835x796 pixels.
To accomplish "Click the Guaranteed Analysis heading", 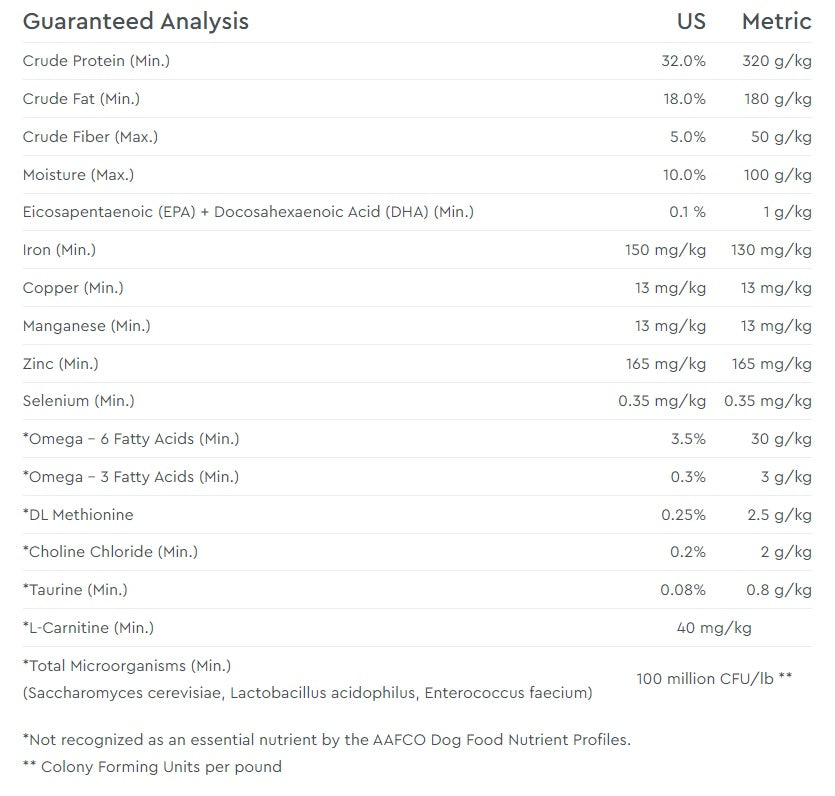I will (x=136, y=21).
